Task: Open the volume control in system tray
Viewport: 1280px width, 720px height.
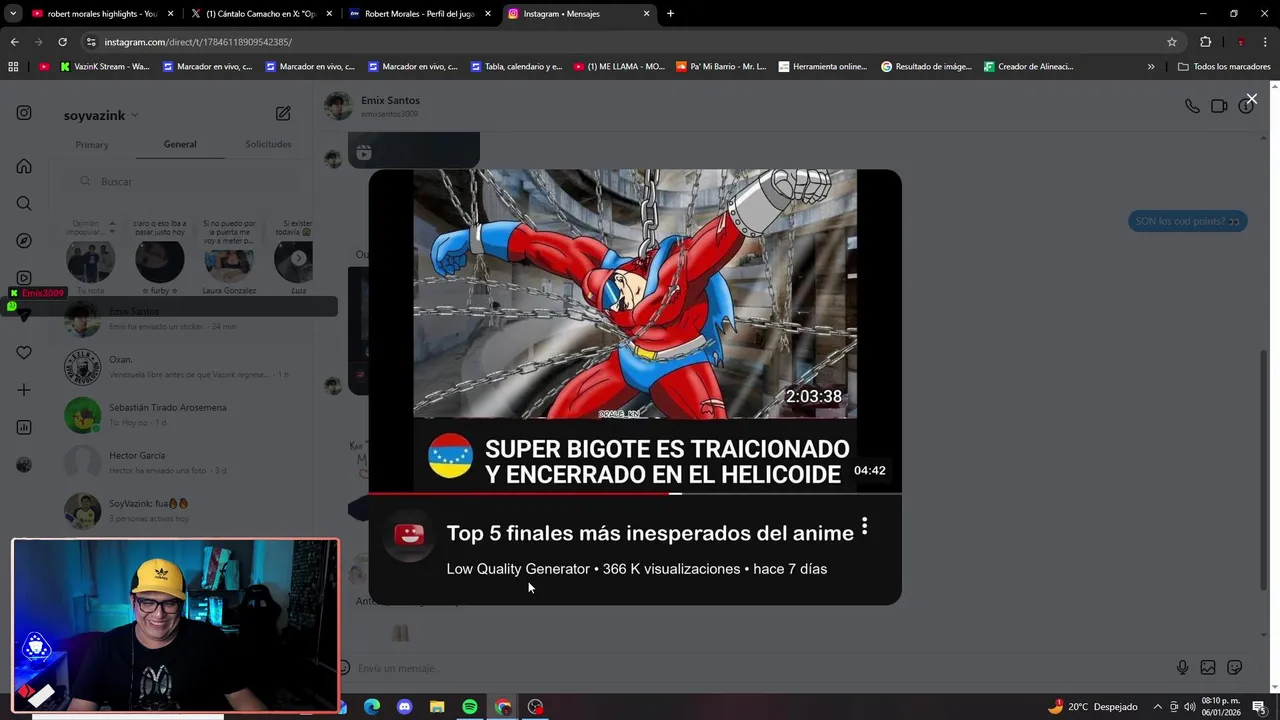Action: [x=1189, y=707]
